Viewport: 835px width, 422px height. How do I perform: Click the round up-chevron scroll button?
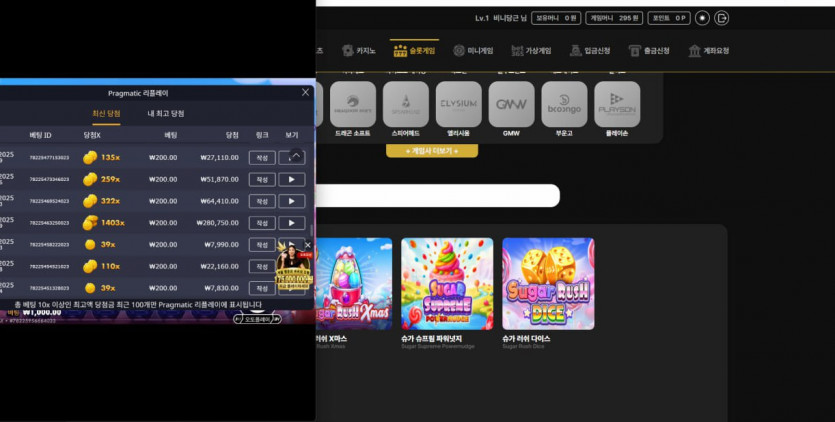coord(297,156)
